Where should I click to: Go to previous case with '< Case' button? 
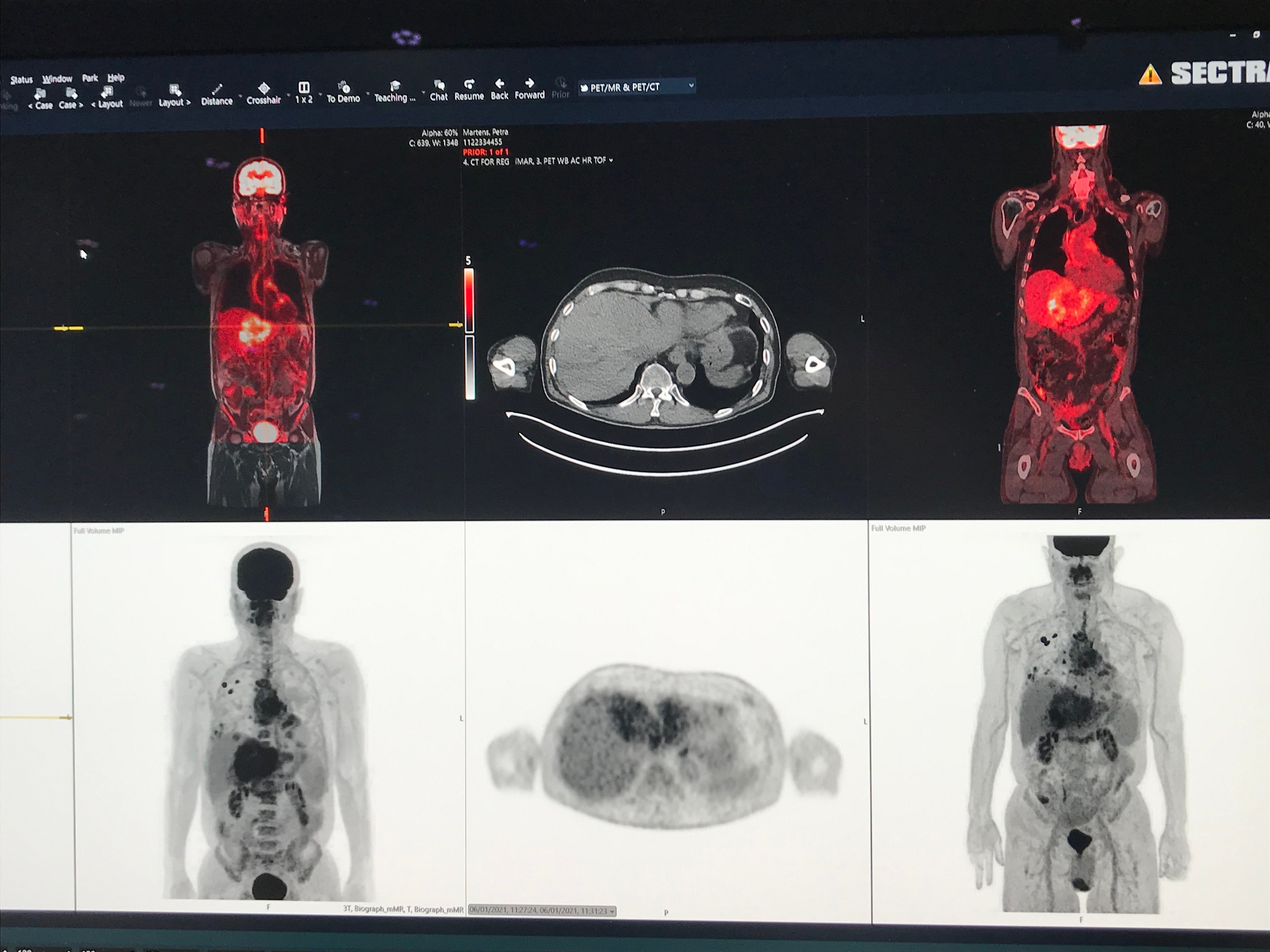pyautogui.click(x=41, y=99)
